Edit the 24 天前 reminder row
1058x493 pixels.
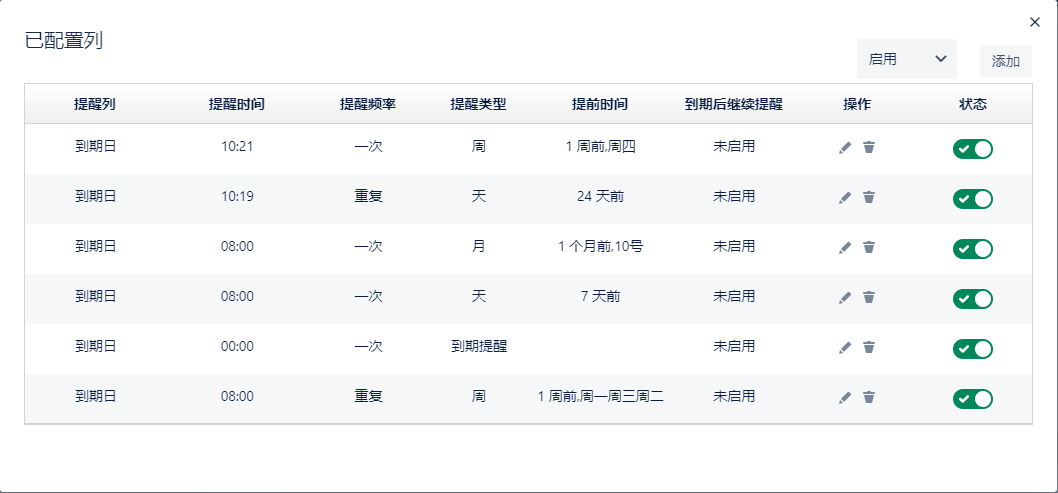coord(845,197)
